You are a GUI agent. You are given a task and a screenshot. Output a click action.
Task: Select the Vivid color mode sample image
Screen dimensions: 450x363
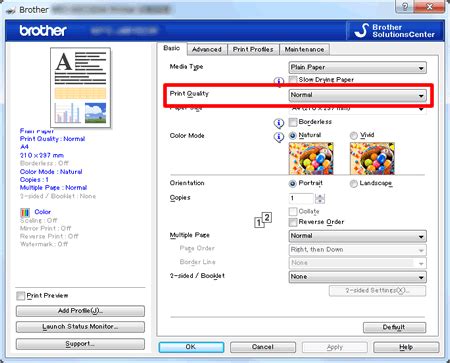[x=372, y=158]
